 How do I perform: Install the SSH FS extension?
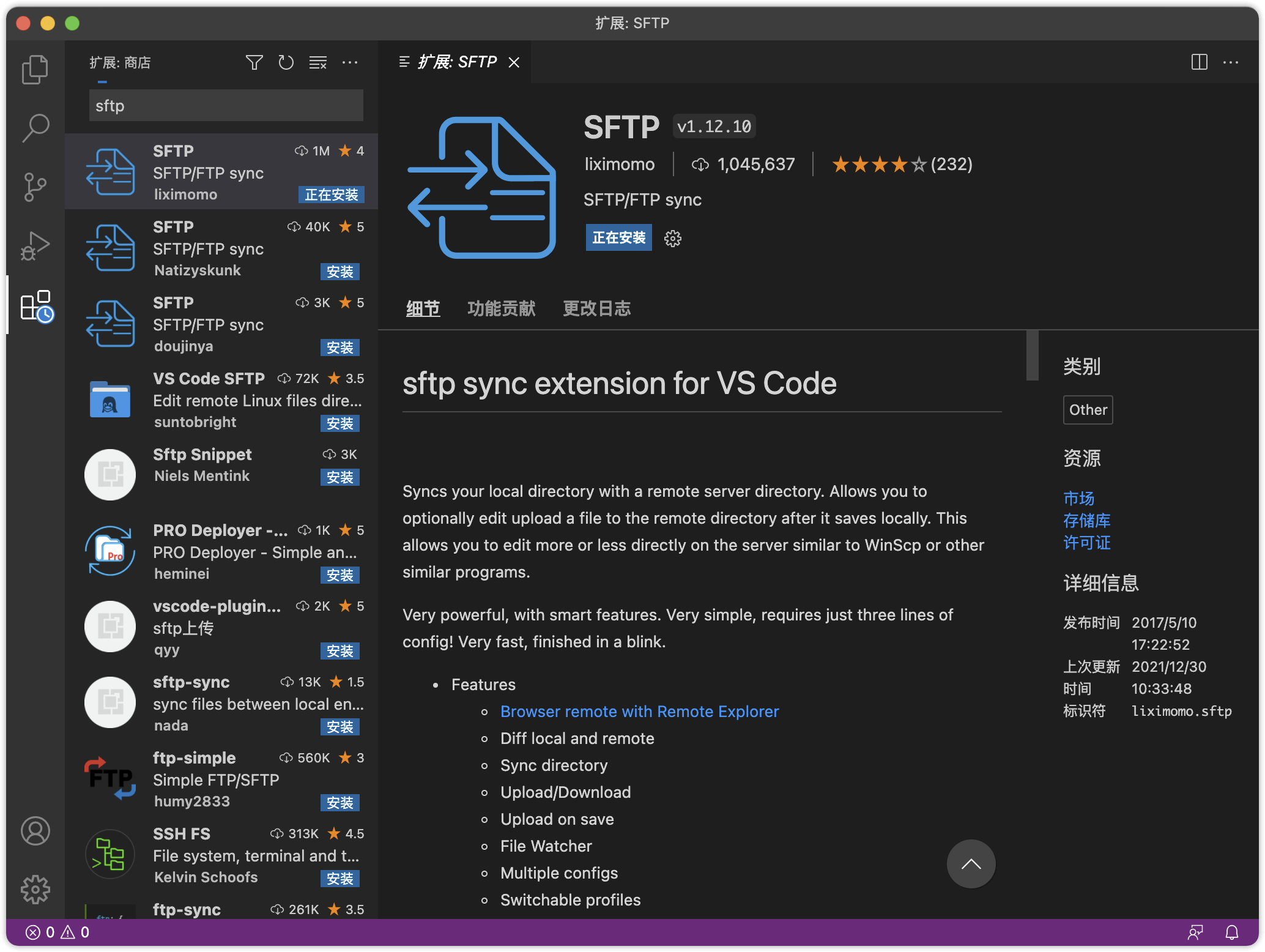pyautogui.click(x=339, y=879)
